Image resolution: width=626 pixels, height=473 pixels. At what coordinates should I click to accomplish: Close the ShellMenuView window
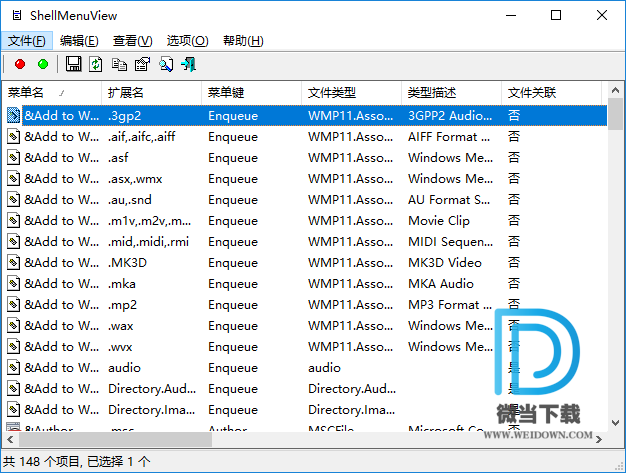pos(602,16)
